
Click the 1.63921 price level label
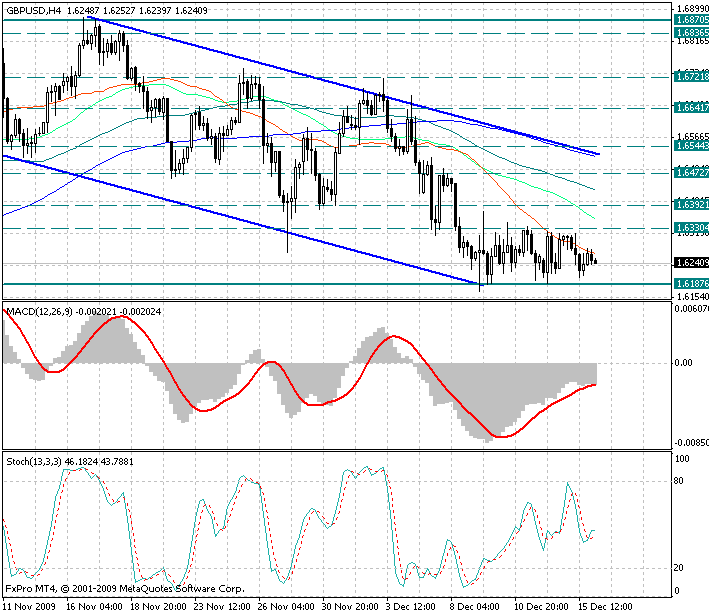(691, 204)
